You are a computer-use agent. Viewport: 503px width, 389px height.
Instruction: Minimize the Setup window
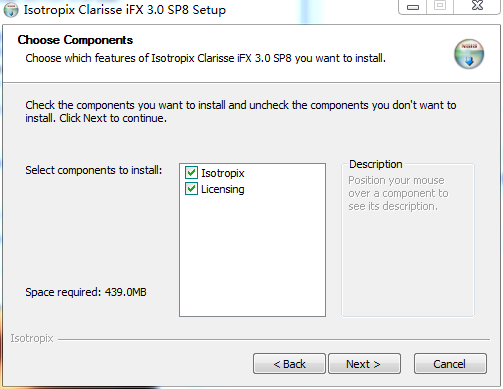click(413, 7)
